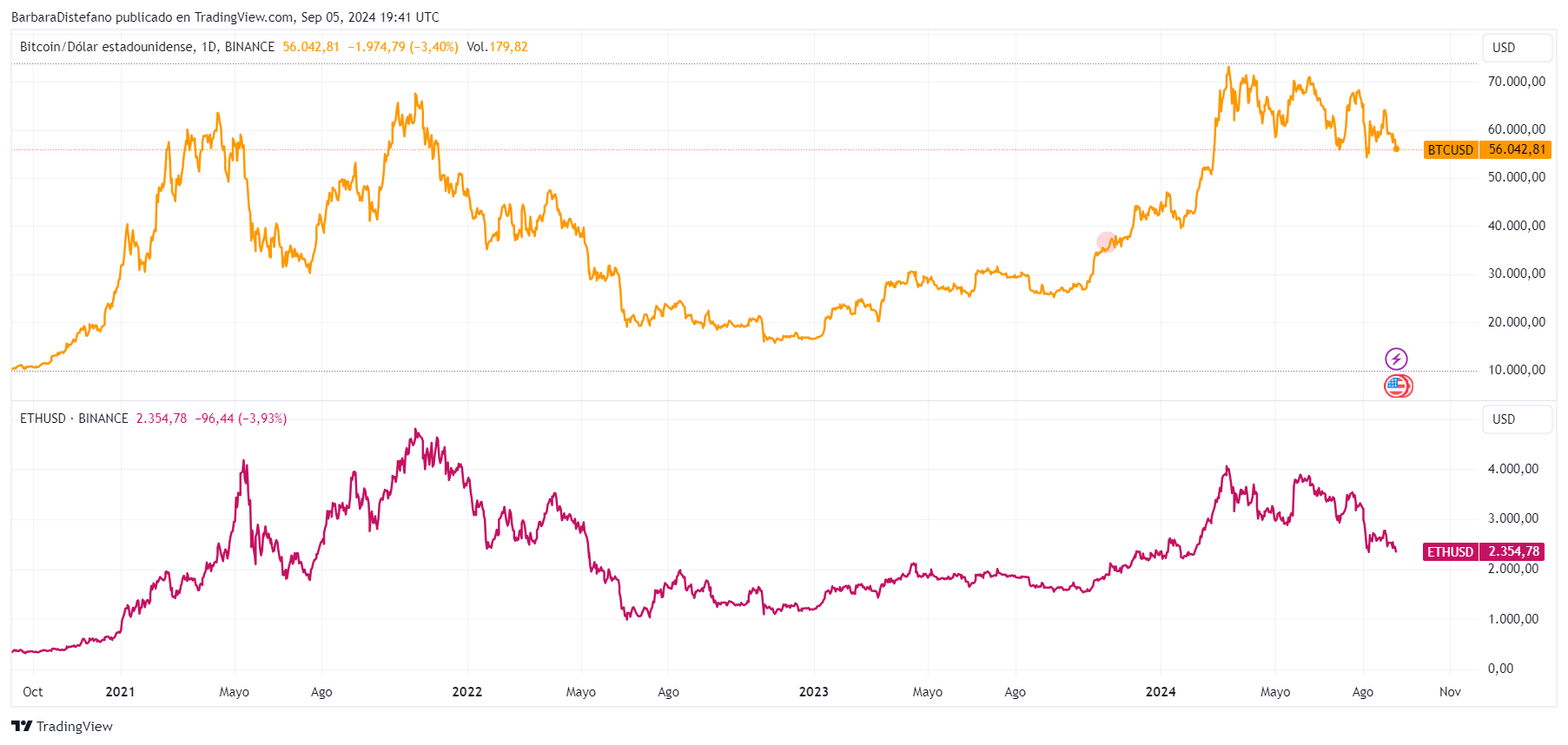Click the magenta ETHUSD price scale label
This screenshot has width=1568, height=745.
point(1451,551)
